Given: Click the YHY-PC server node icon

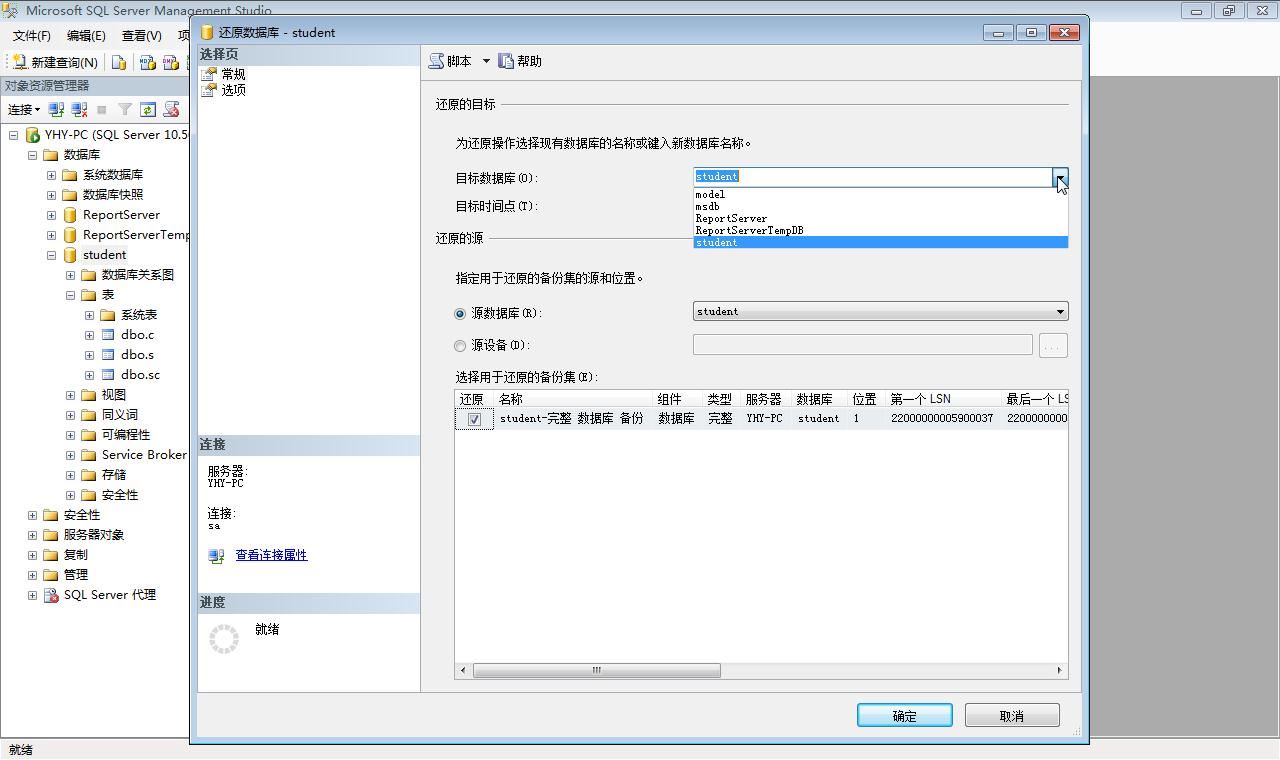Looking at the screenshot, I should point(32,135).
